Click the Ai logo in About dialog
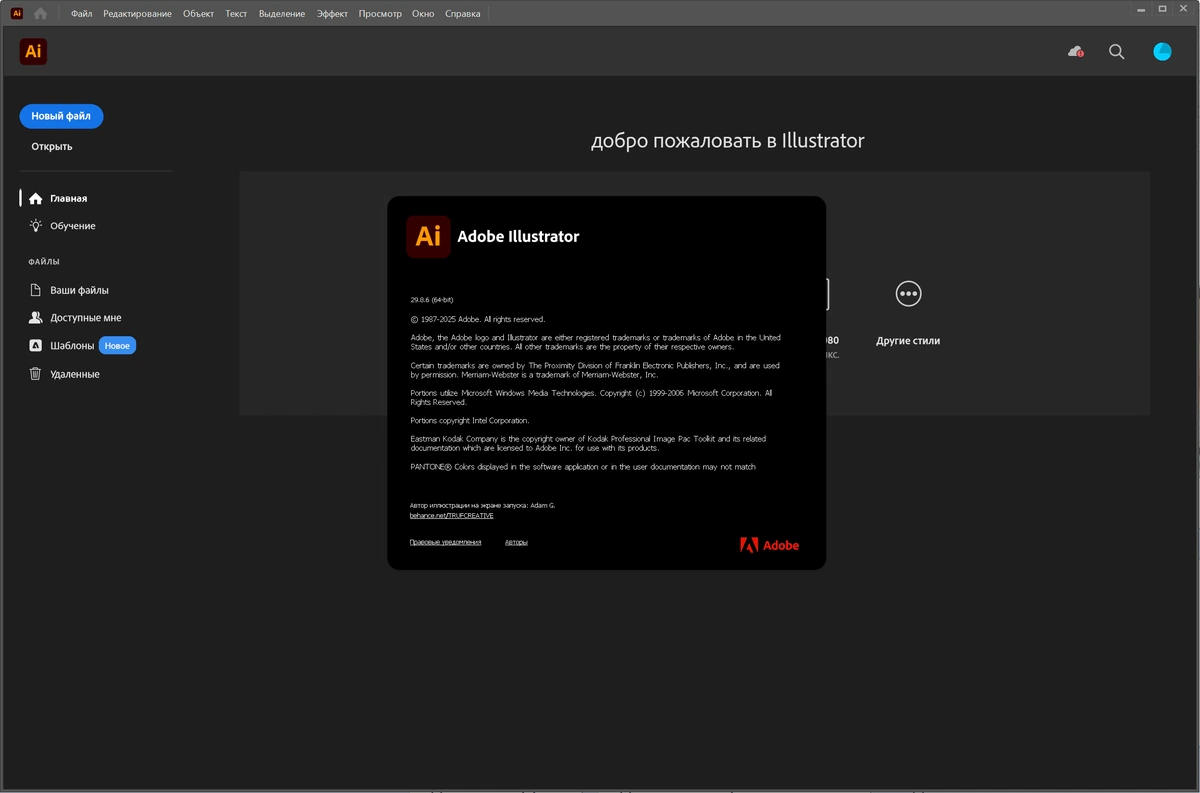Screen dimensions: 1200x793 tap(428, 236)
